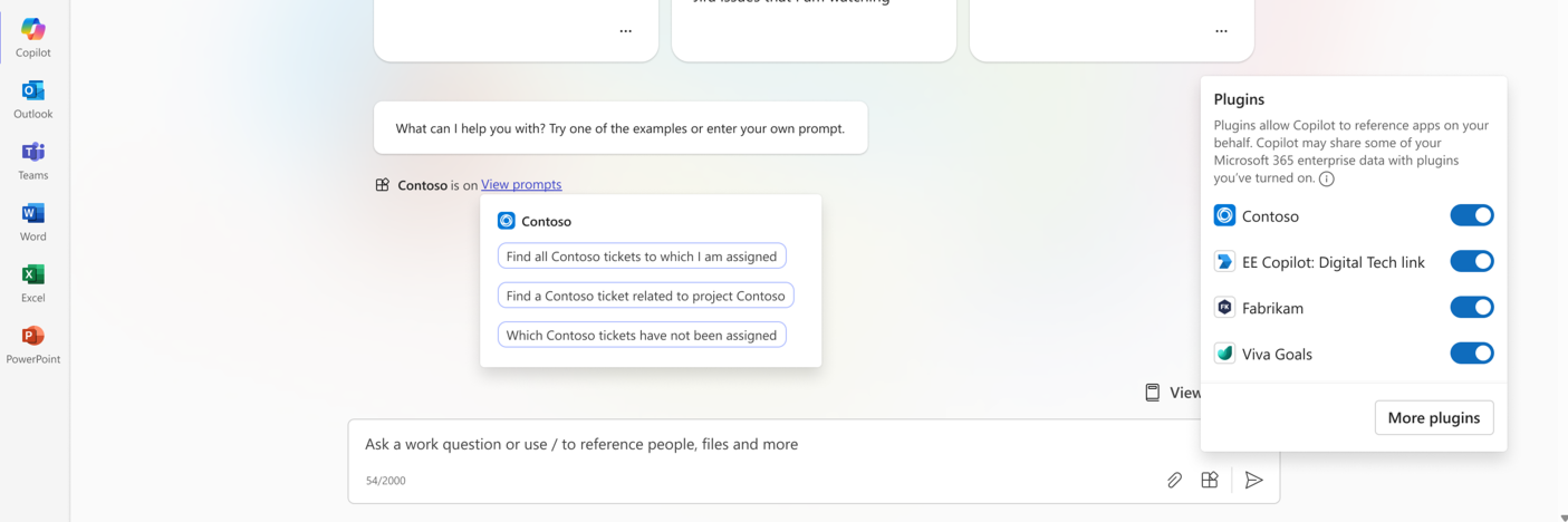Open Word from the sidebar
Image resolution: width=1568 pixels, height=522 pixels.
[33, 221]
